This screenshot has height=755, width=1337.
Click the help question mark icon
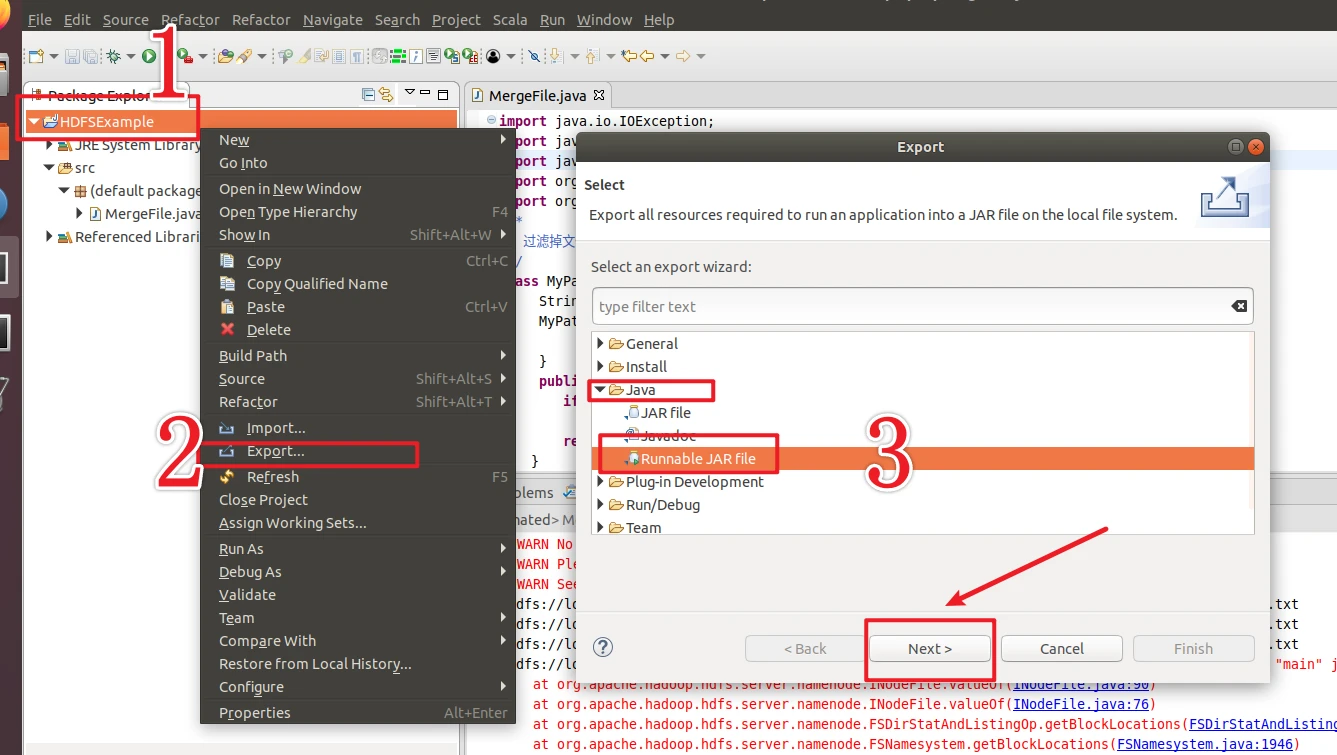point(603,647)
